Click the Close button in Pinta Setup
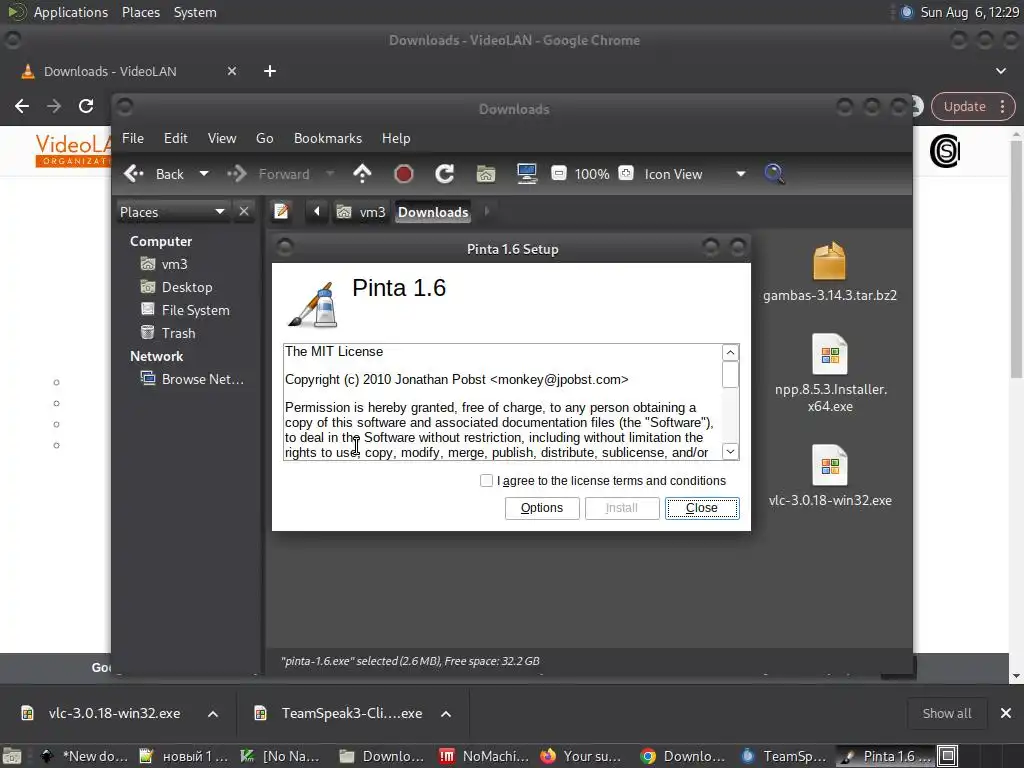Screen dimensions: 1024x768 click(702, 508)
